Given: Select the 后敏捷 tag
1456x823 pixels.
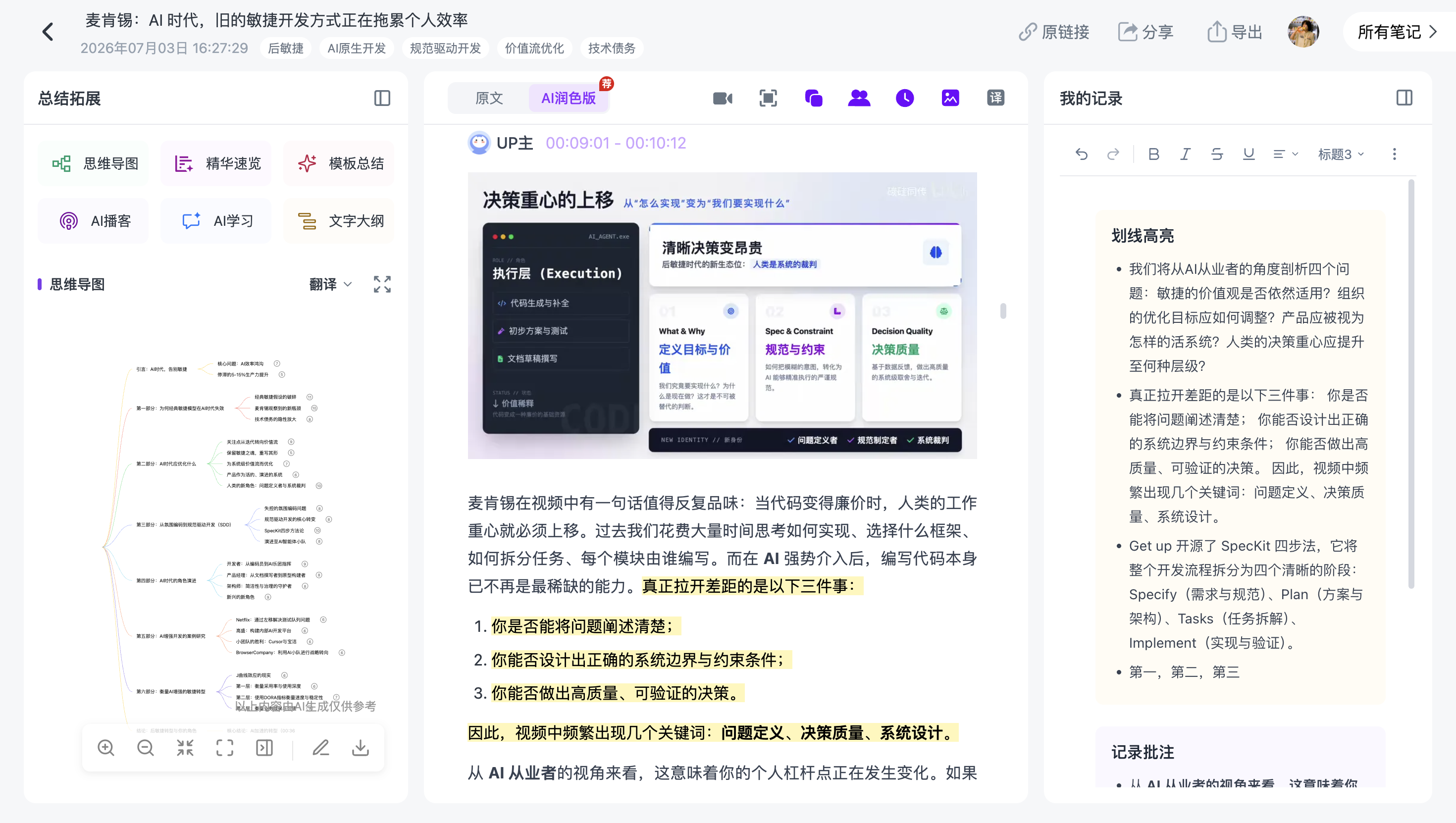Looking at the screenshot, I should (286, 49).
